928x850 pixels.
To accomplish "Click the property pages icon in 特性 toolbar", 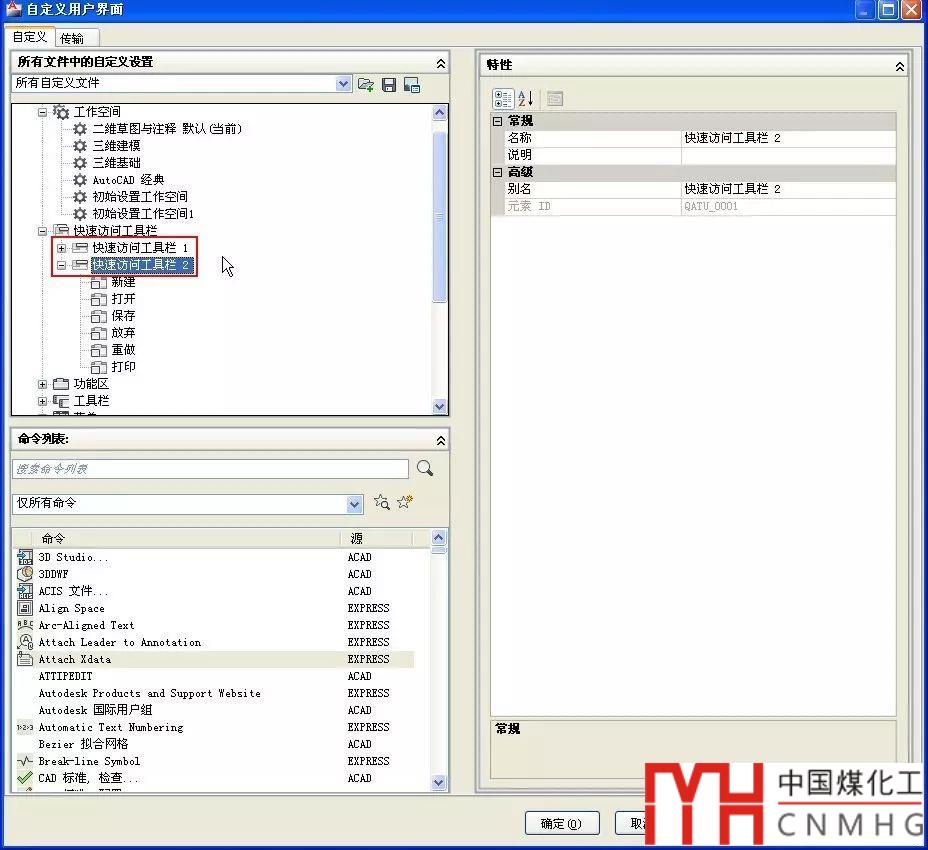I will click(555, 98).
